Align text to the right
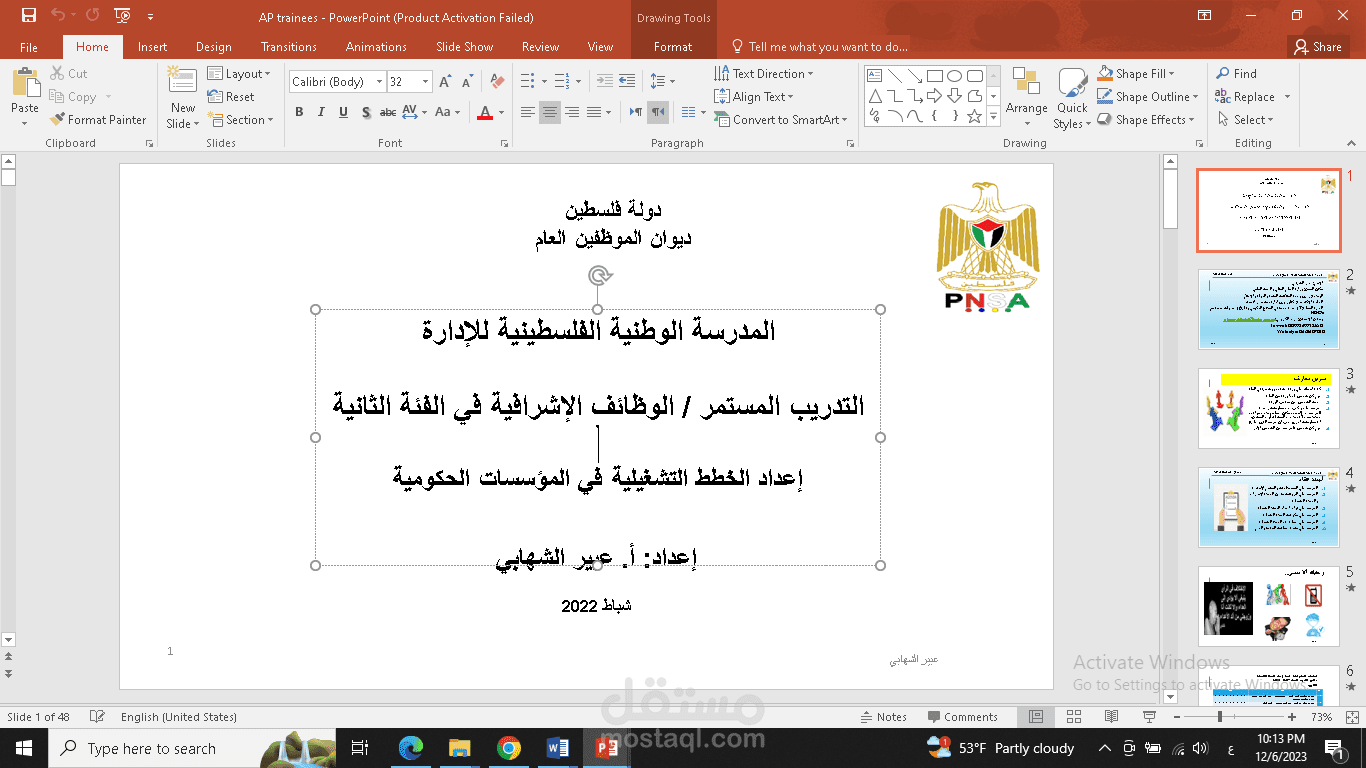The image size is (1366, 768). [572, 112]
